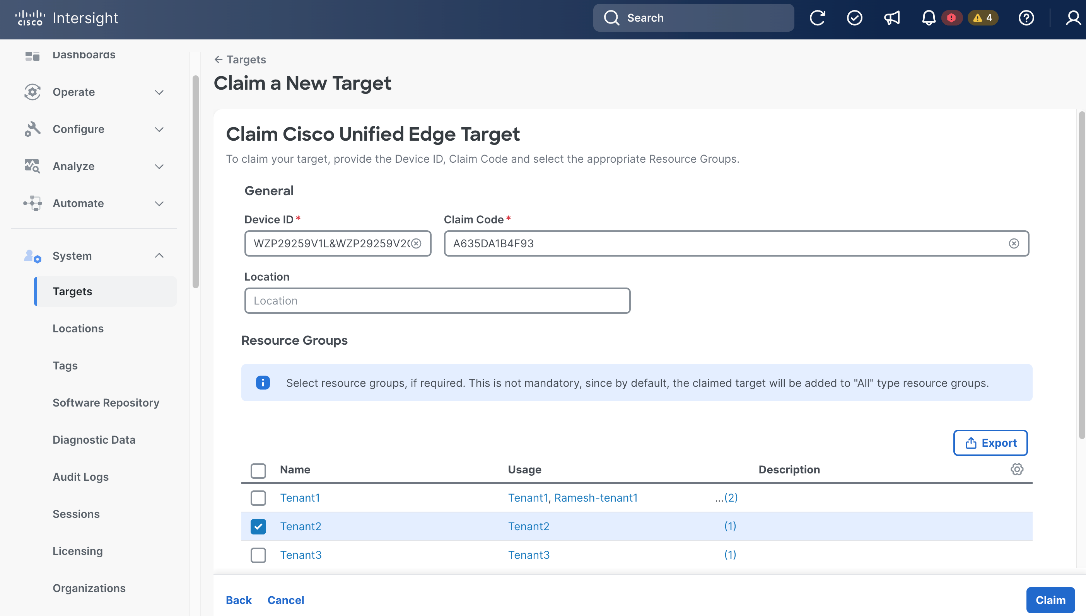Open the Ramesh-tenant1 usage link

[x=596, y=498]
